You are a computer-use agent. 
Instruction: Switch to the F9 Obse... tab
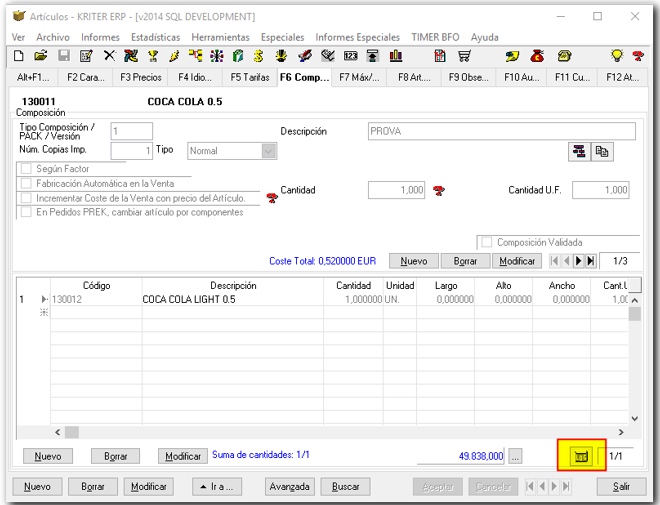click(x=468, y=77)
